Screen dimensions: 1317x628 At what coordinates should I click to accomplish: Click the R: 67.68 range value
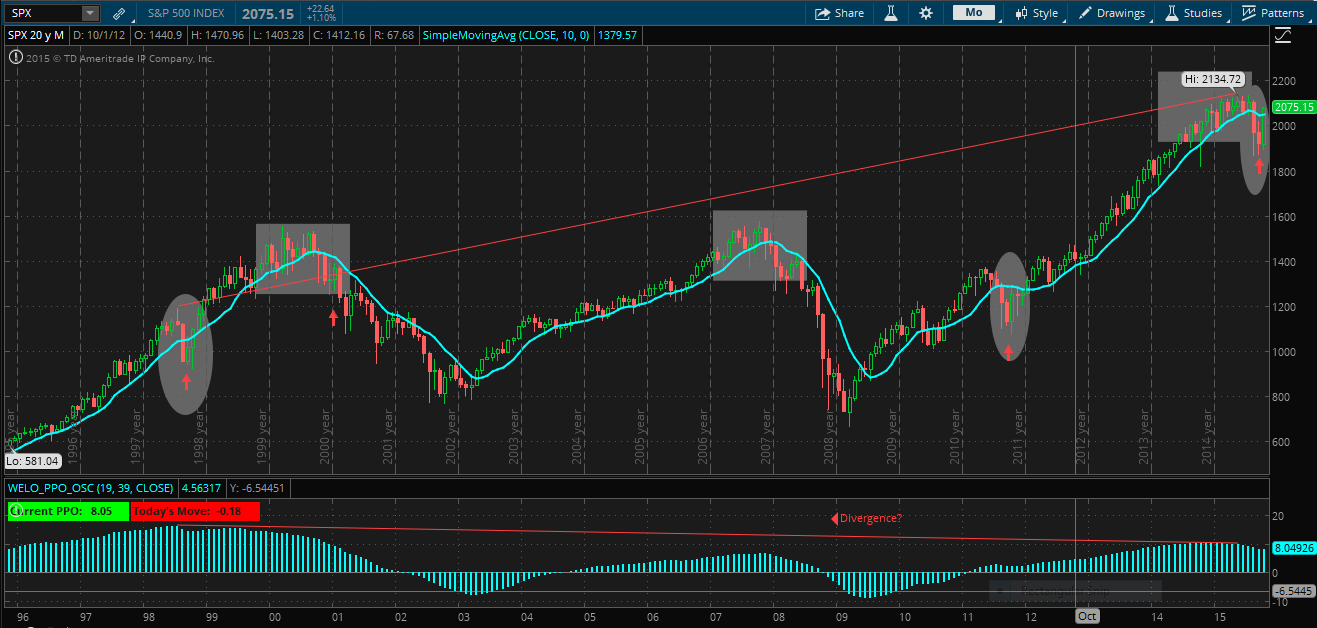click(x=394, y=35)
